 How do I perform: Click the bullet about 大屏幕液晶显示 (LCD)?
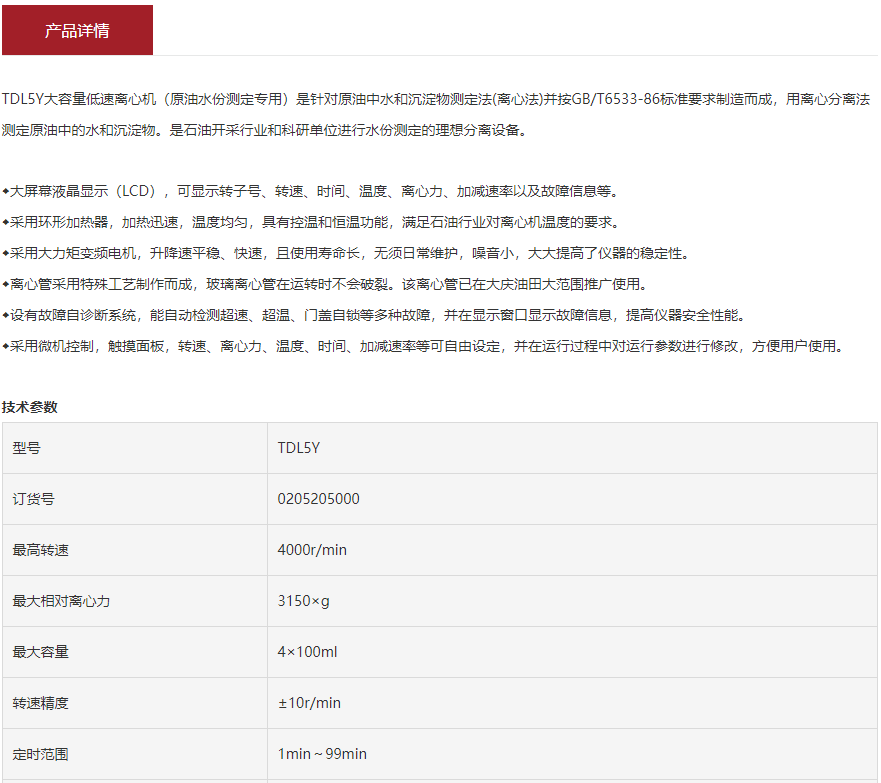(311, 192)
